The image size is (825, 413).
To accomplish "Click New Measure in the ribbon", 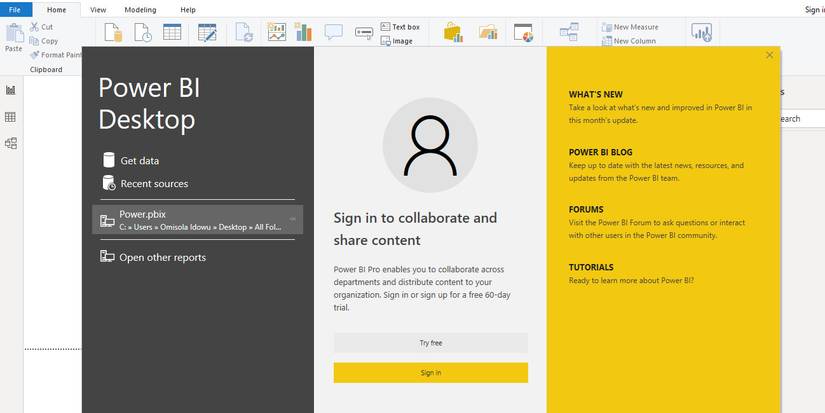I will (630, 27).
